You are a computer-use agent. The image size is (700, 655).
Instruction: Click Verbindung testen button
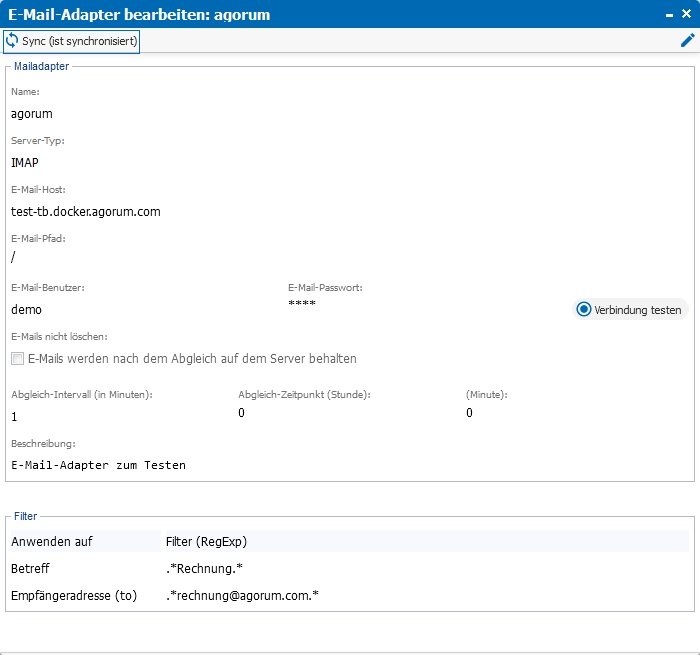[630, 309]
